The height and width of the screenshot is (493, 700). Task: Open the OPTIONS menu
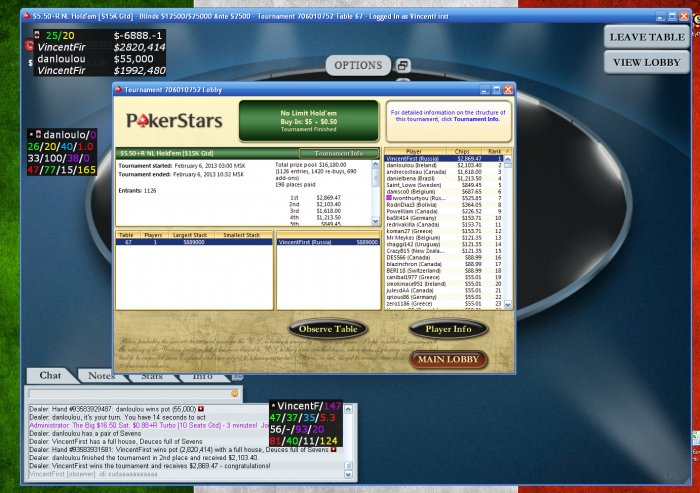point(358,66)
